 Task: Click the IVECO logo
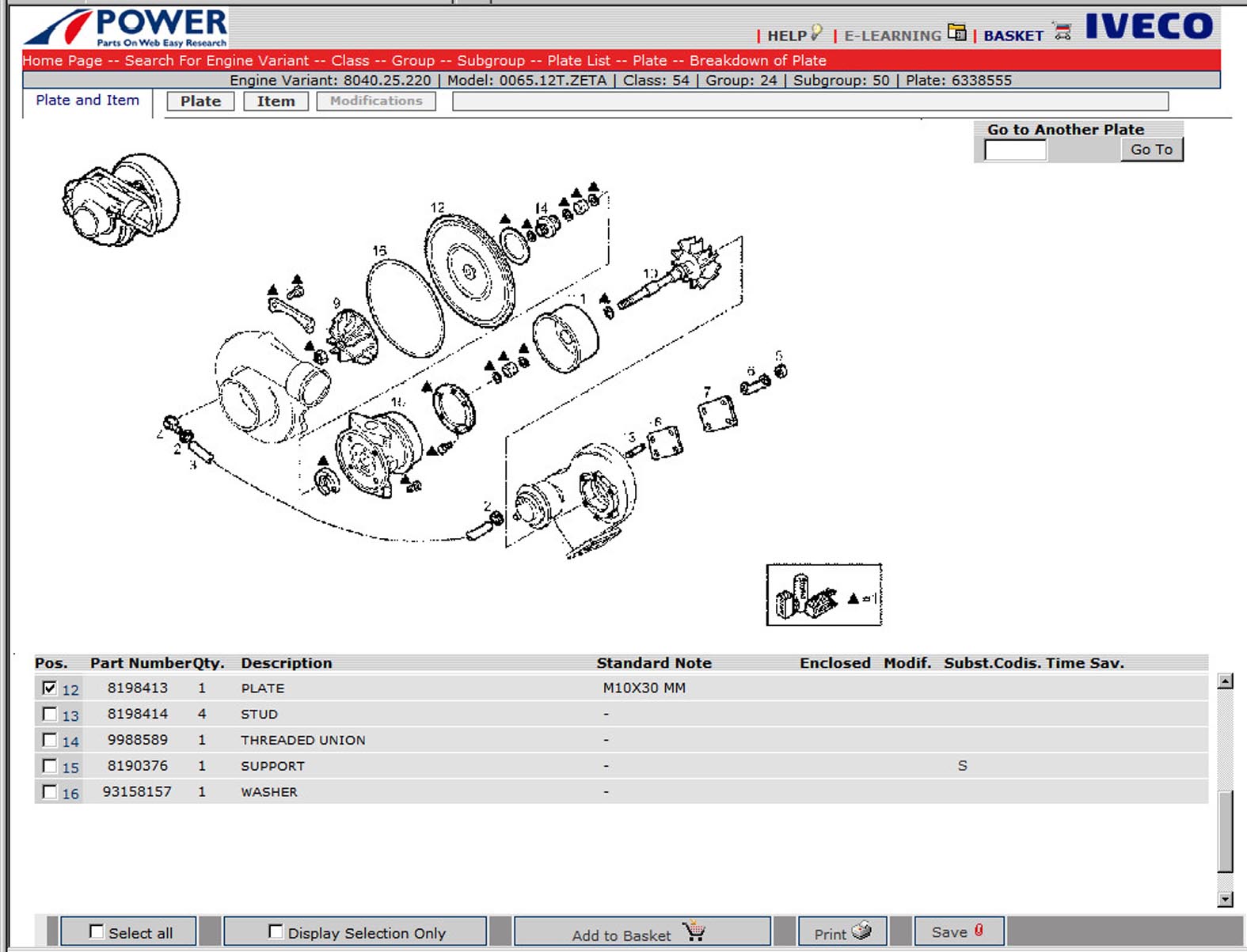click(x=1148, y=27)
